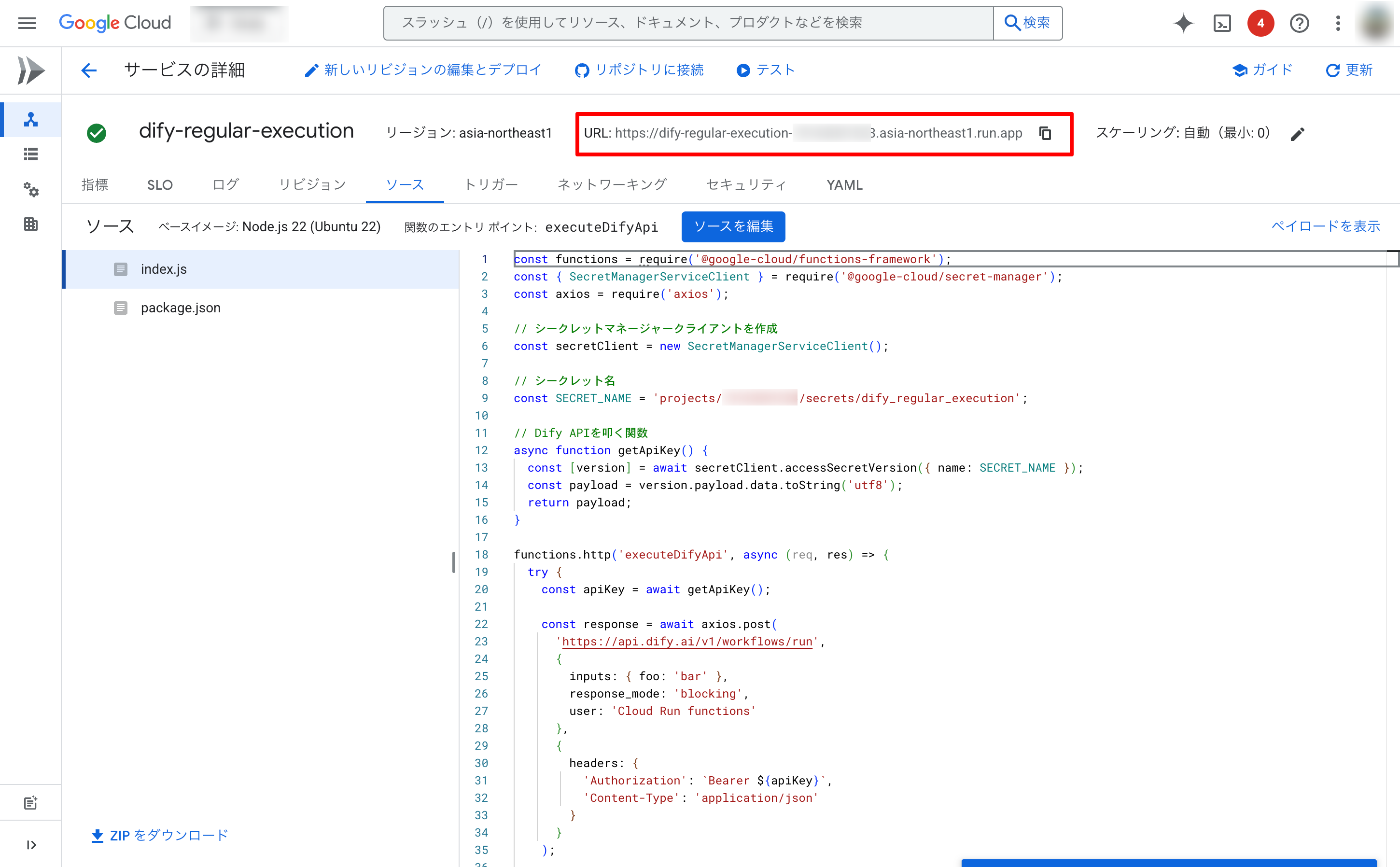Click the ソースを編集 button
This screenshot has width=1400, height=867.
coord(733,226)
